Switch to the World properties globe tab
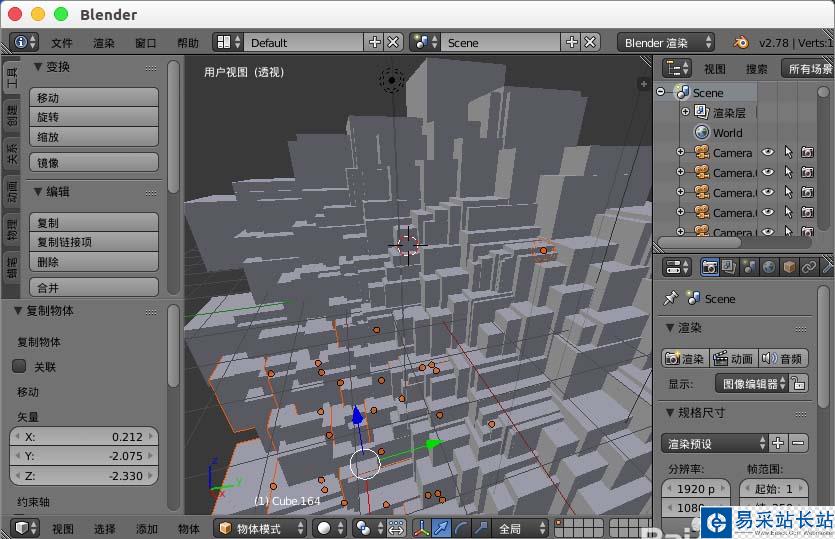 pyautogui.click(x=768, y=266)
